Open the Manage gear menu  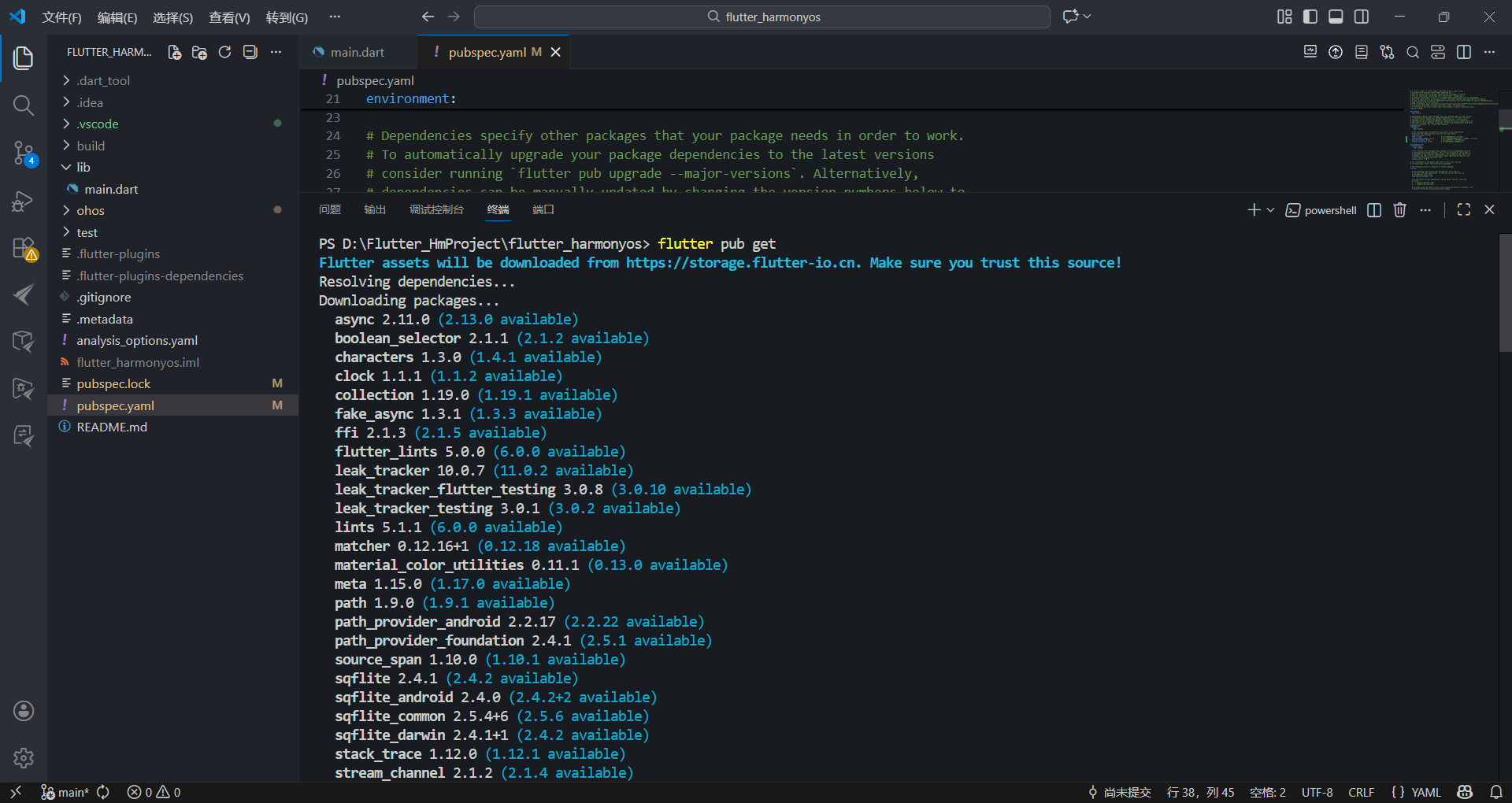pyautogui.click(x=24, y=758)
